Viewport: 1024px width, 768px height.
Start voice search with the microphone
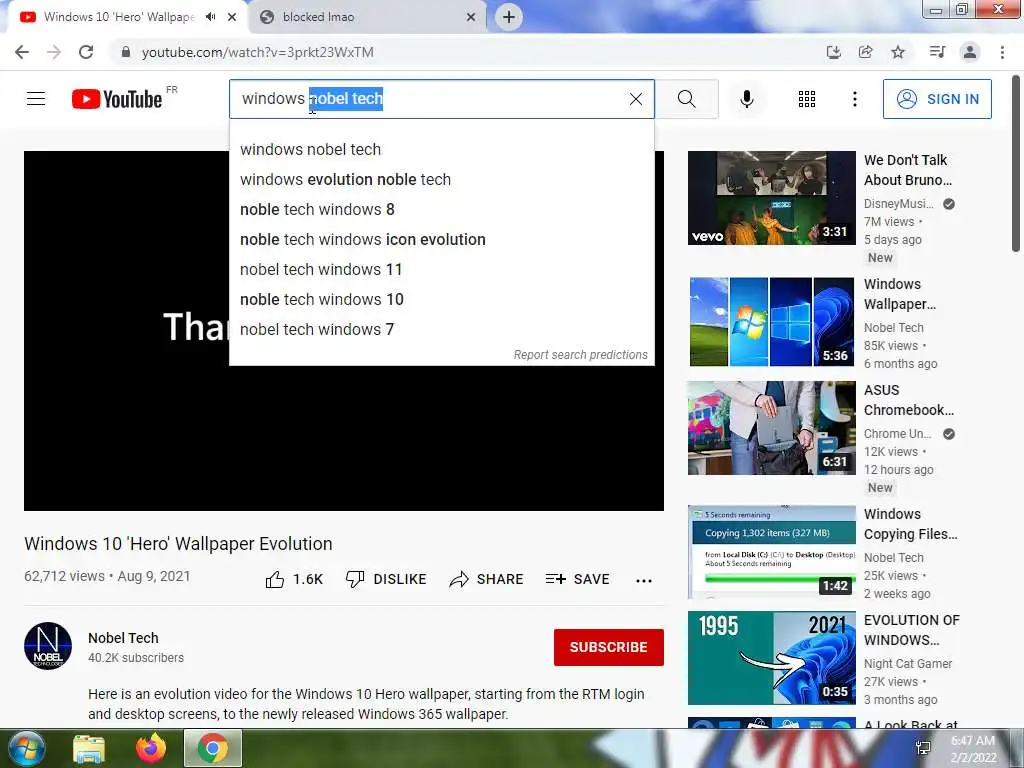click(x=746, y=99)
